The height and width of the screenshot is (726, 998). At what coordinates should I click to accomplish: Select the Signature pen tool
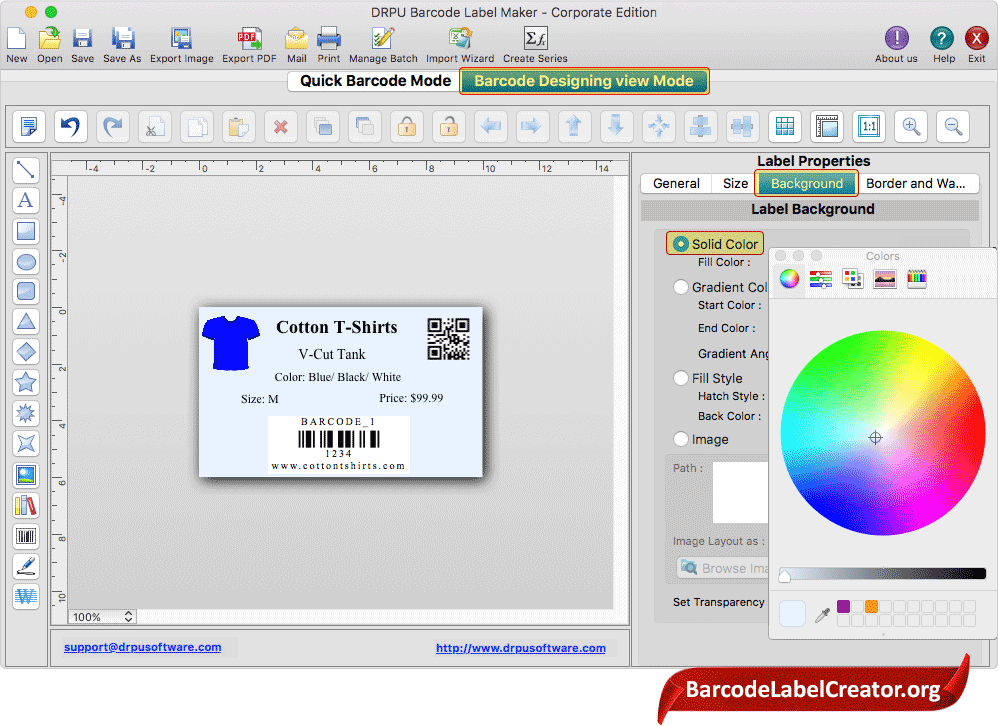click(x=25, y=566)
